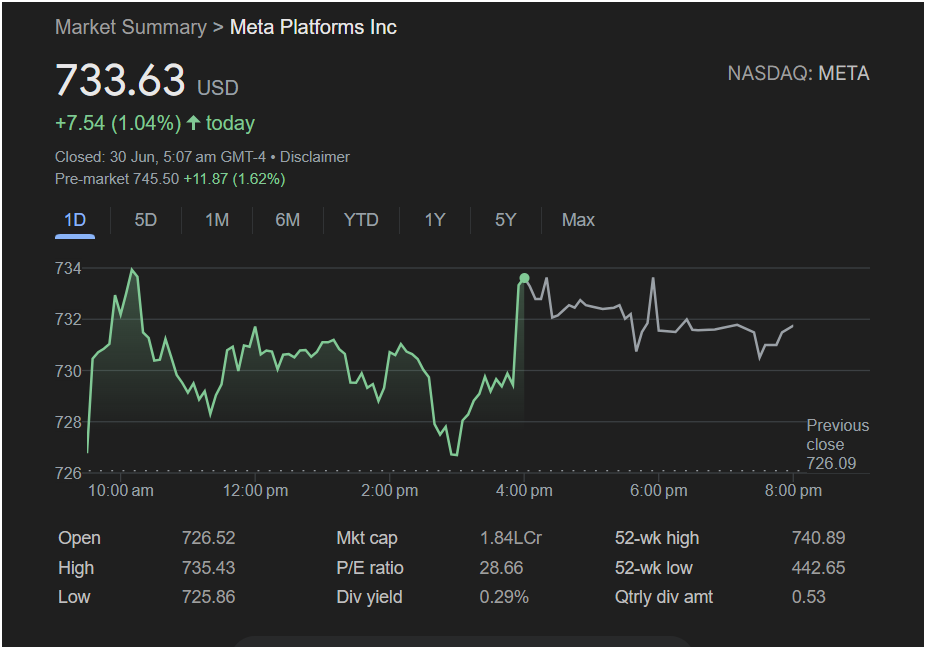This screenshot has height=649, width=926.
Task: Click the Open row label
Action: tap(79, 538)
